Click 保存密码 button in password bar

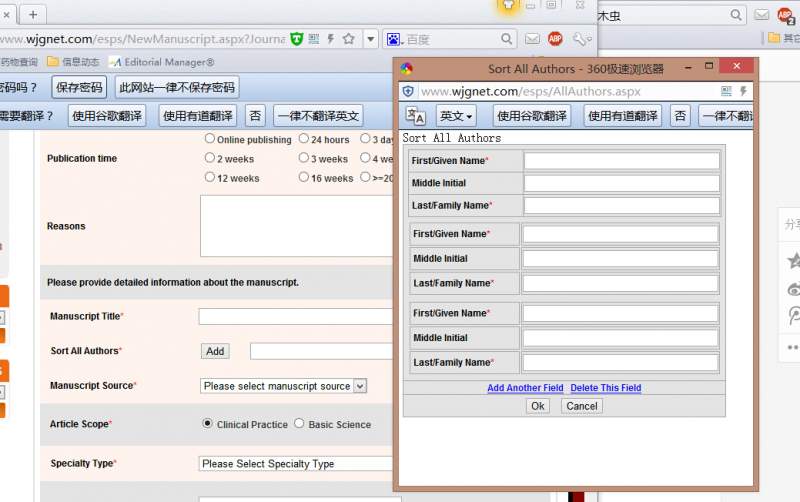tap(79, 87)
